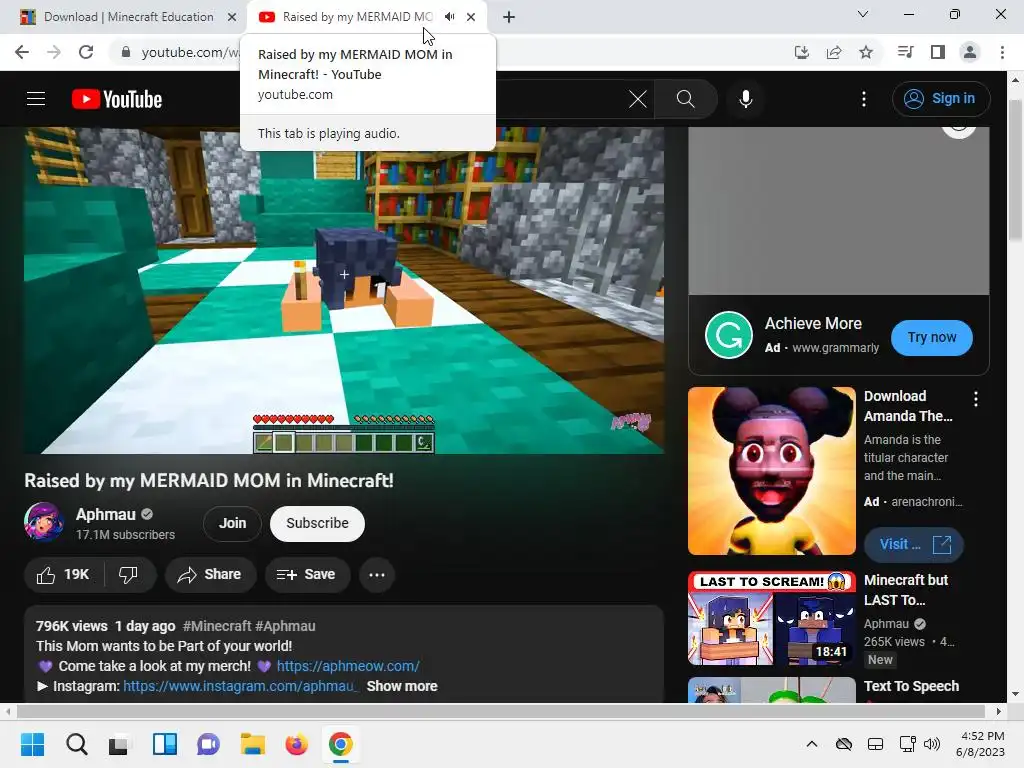This screenshot has width=1024, height=768.
Task: Open the Chrome profile avatar
Action: point(970,52)
